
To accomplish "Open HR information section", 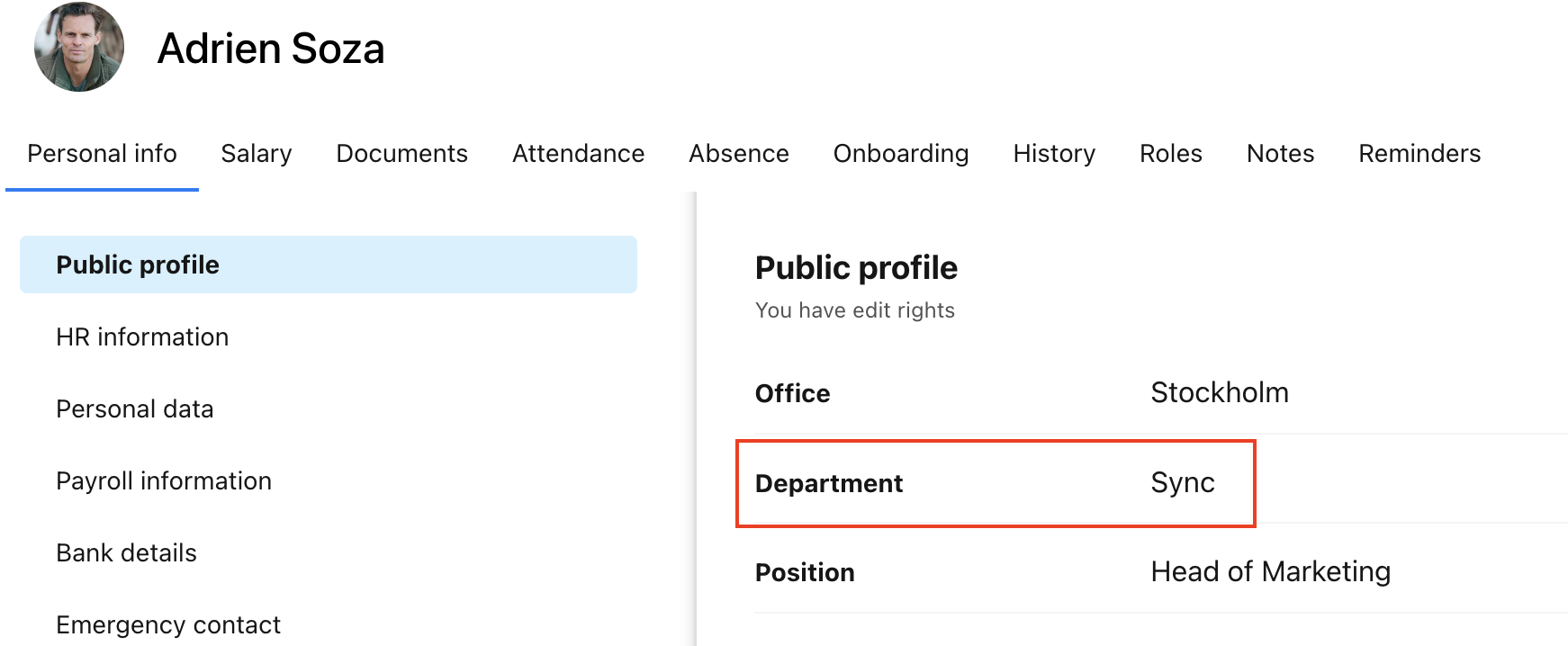I will (x=142, y=336).
